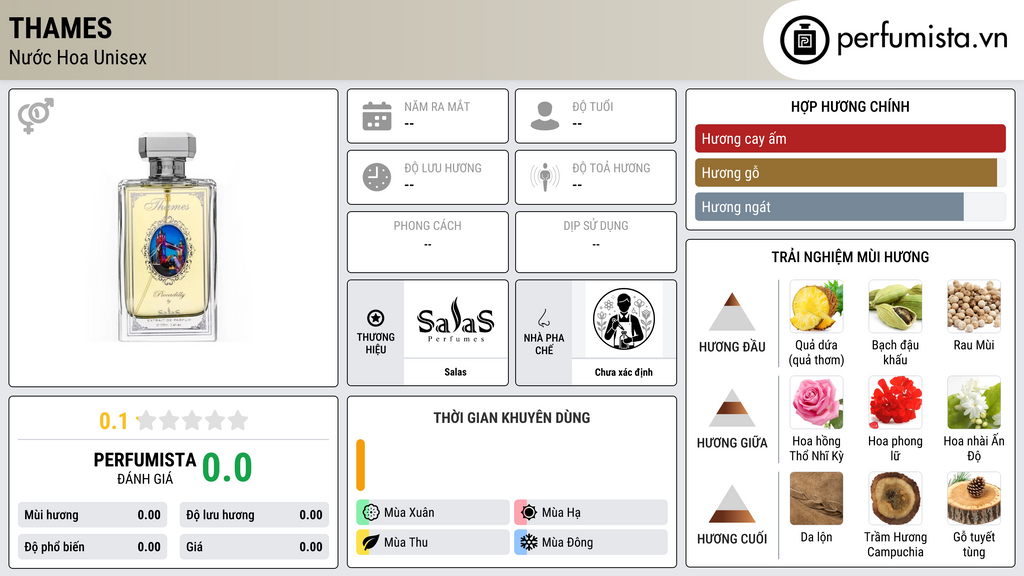The width and height of the screenshot is (1024, 576).
Task: Click the clock icon for Độ lưu hương
Action: pyautogui.click(x=377, y=177)
